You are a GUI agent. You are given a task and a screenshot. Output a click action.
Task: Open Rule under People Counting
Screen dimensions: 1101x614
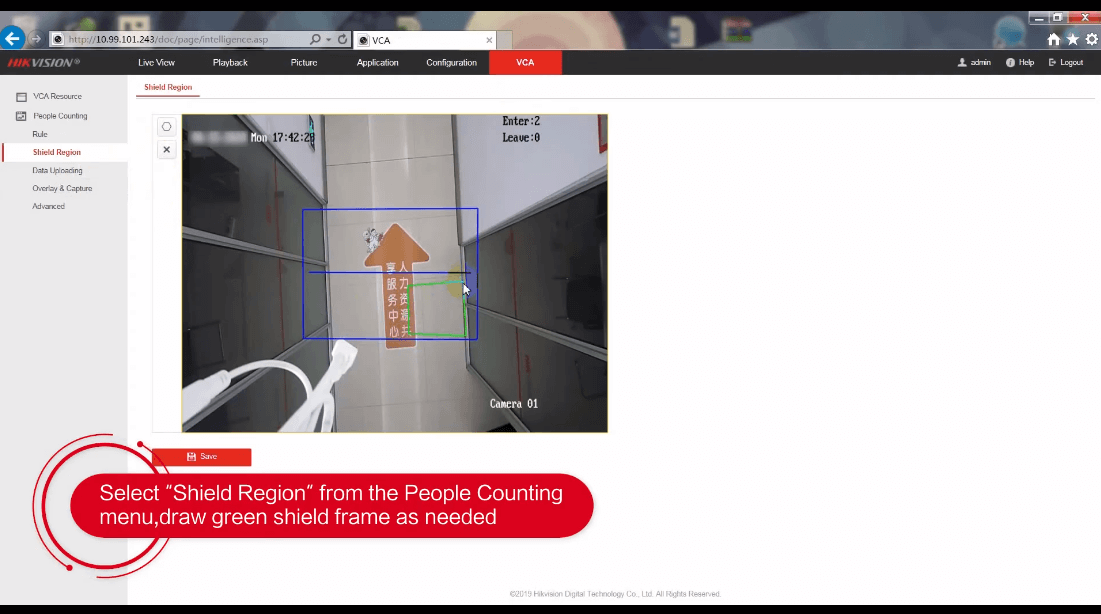point(40,134)
